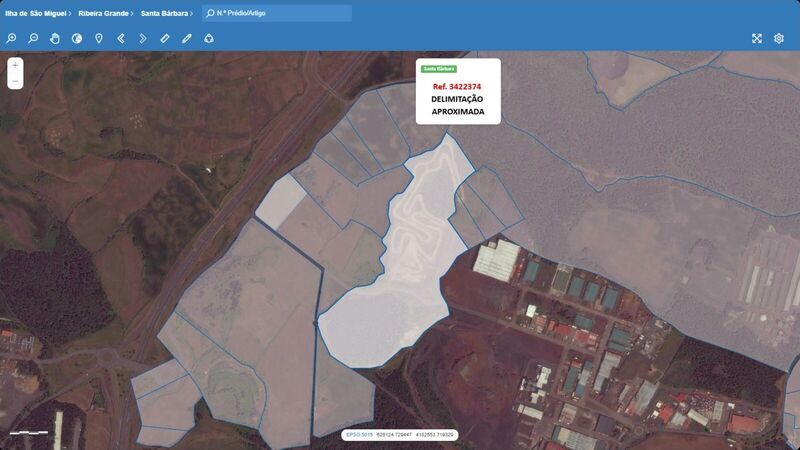800x450 pixels.
Task: Click the globe full extent icon
Action: [77, 38]
